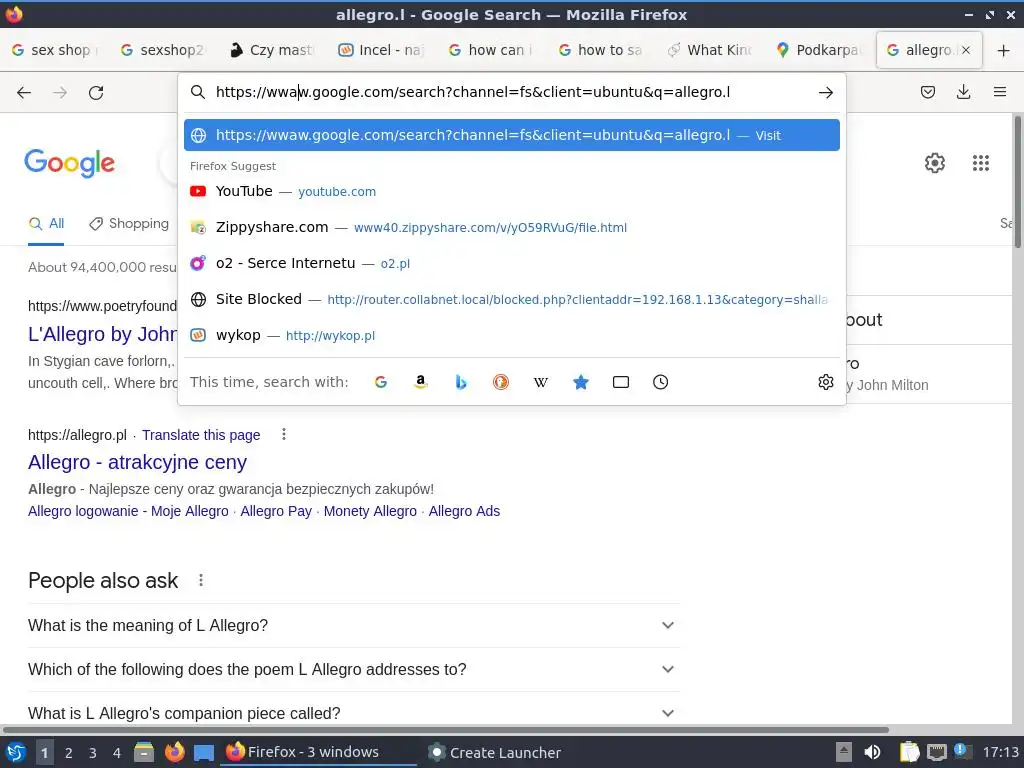
Task: Close the active allegro.l tab
Action: 966,50
